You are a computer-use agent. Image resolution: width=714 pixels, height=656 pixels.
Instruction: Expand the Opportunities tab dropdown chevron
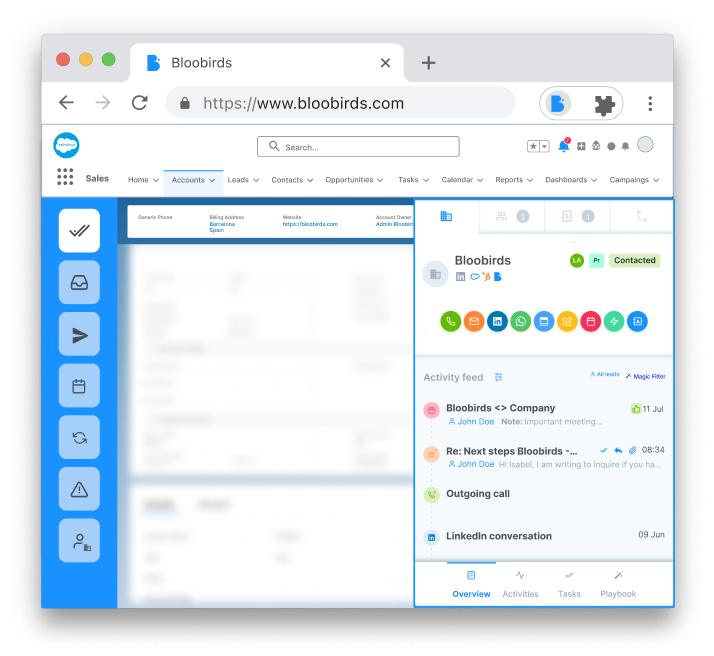(380, 180)
